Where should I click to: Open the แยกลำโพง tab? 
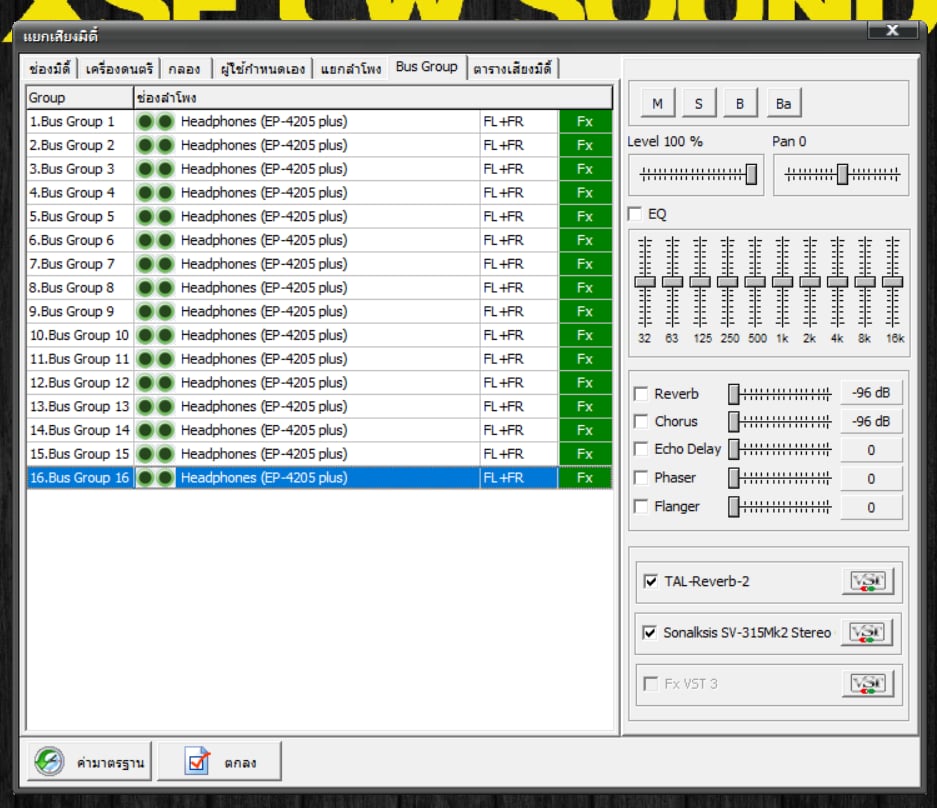pyautogui.click(x=350, y=69)
